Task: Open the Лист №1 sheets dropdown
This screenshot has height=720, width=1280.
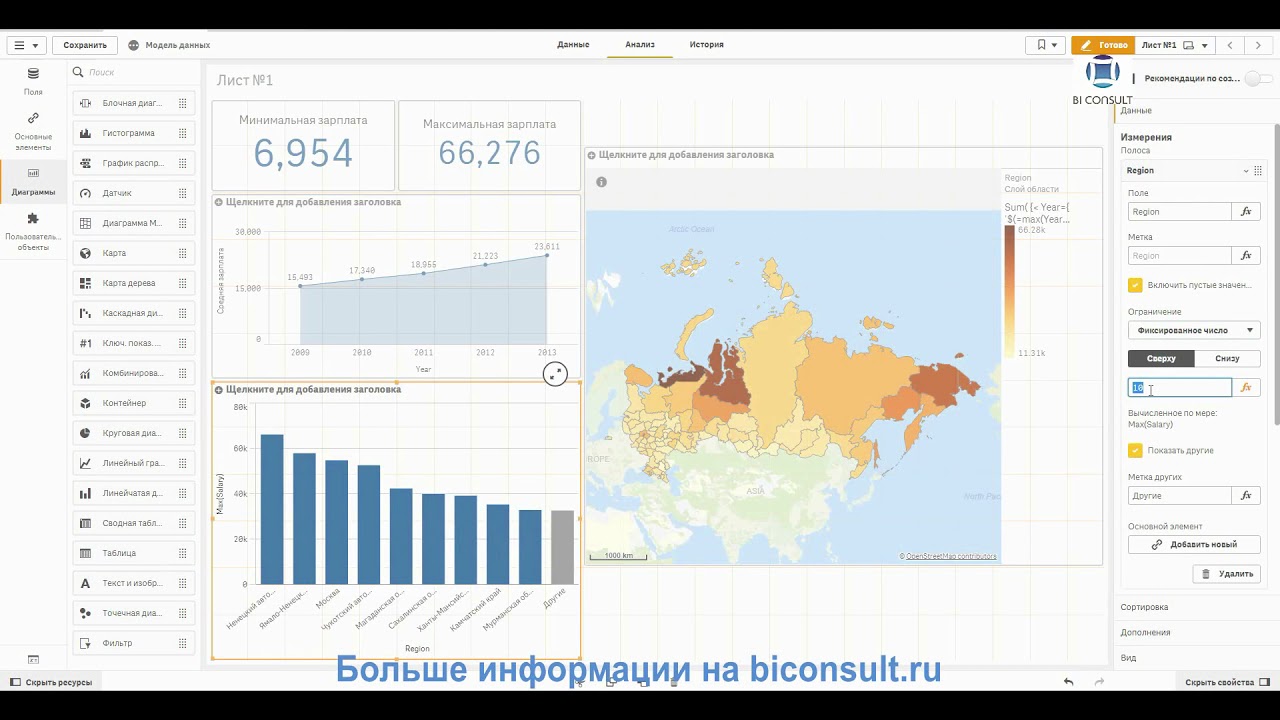Action: [x=1175, y=45]
